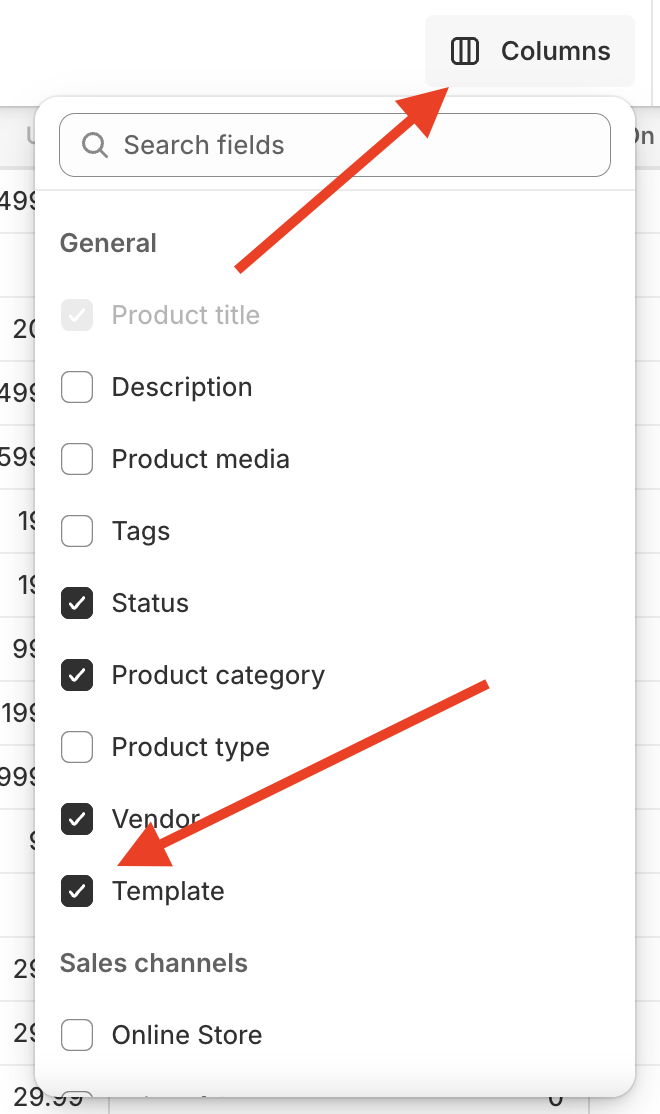Uncheck the Vendor column
The width and height of the screenshot is (660, 1114).
(x=77, y=819)
